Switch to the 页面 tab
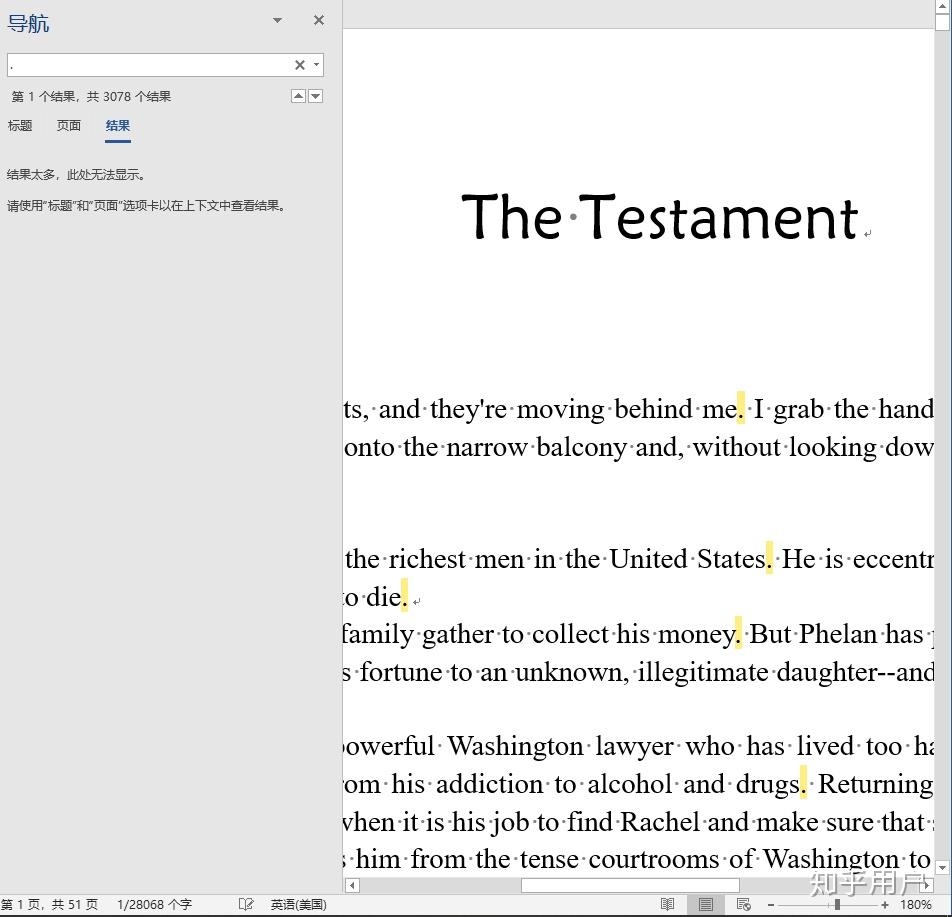Screen dimensions: 952x917 point(69,126)
